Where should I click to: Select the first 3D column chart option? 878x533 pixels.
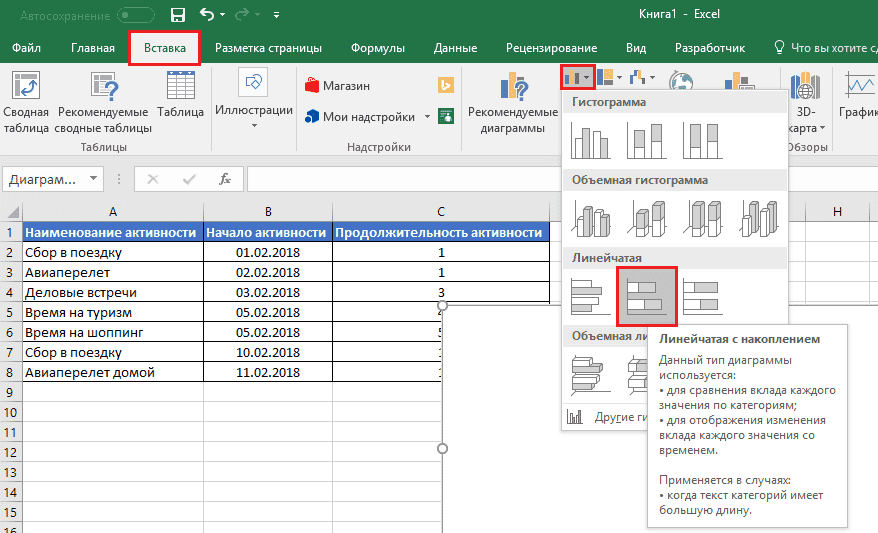pyautogui.click(x=590, y=218)
